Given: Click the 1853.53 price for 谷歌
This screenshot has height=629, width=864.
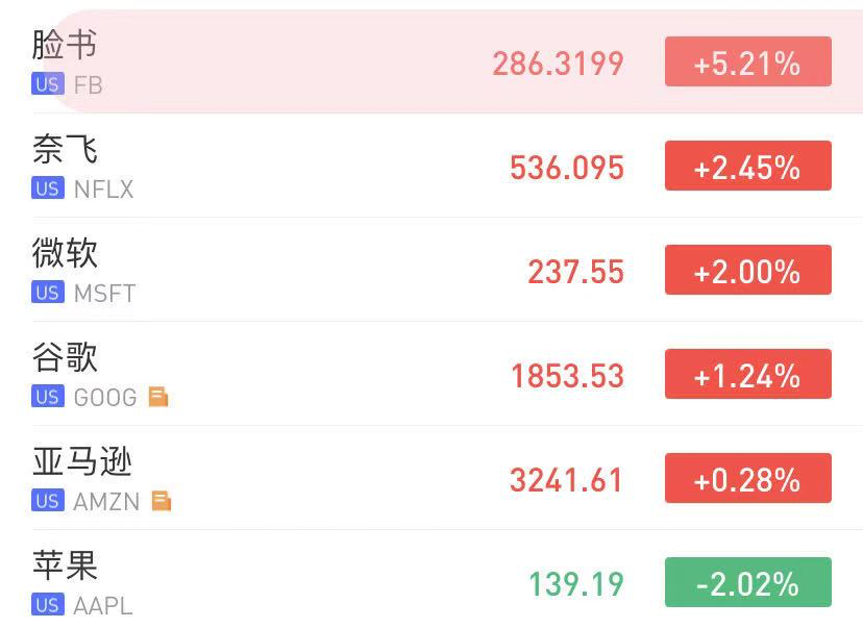Looking at the screenshot, I should (567, 376).
